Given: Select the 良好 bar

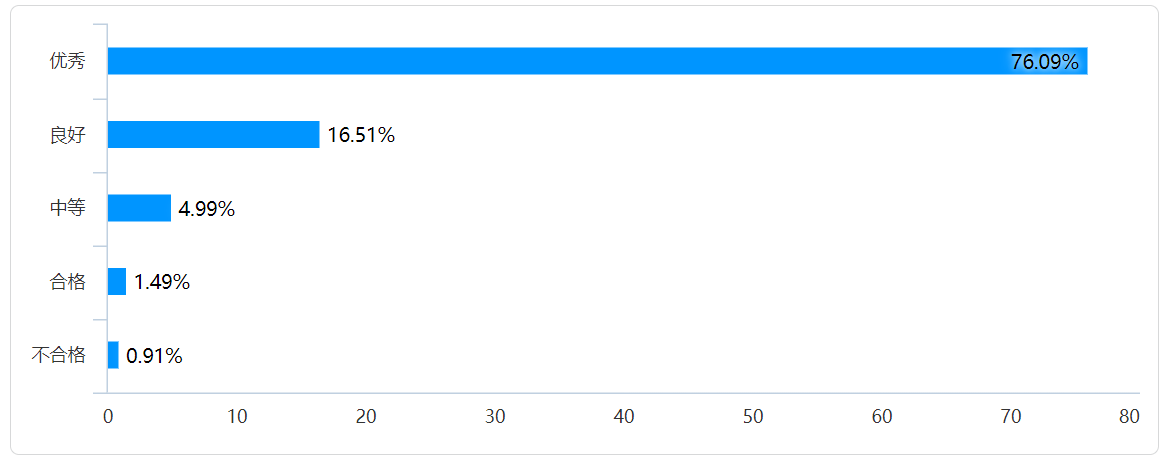Looking at the screenshot, I should [x=213, y=135].
